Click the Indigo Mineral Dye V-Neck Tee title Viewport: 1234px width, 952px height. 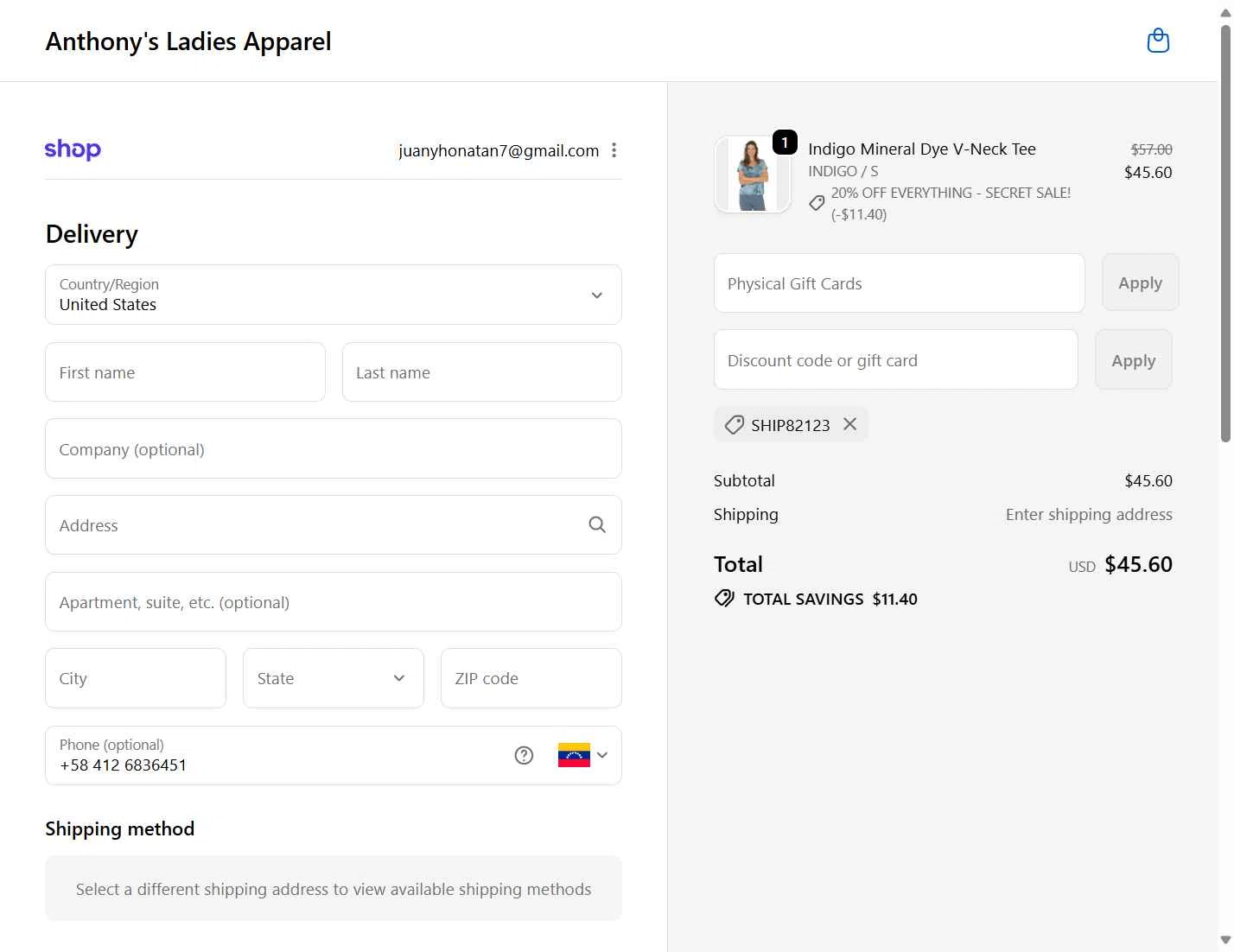coord(922,149)
